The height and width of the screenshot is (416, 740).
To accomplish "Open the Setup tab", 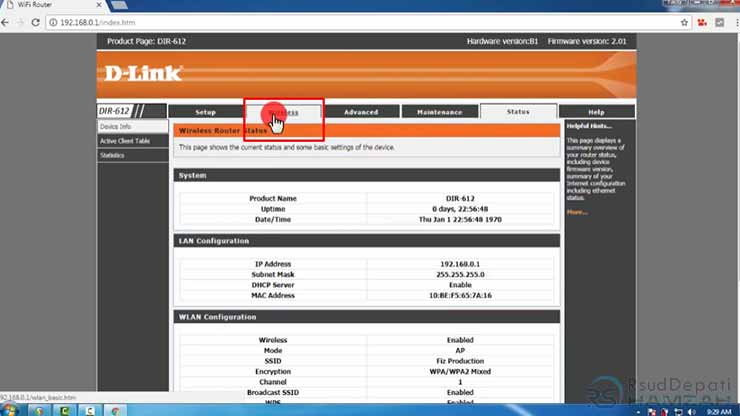I will coord(205,112).
